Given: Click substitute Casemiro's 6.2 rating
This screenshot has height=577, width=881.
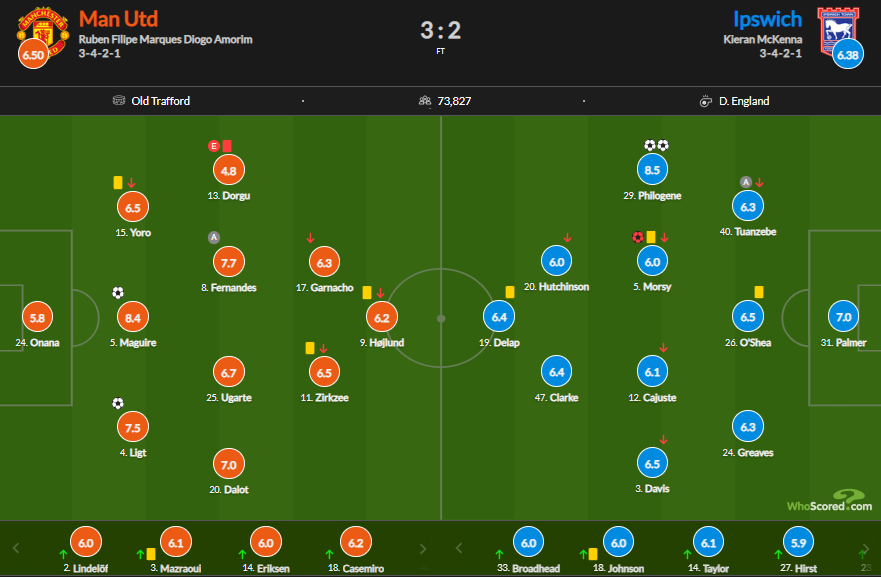Looking at the screenshot, I should [356, 542].
